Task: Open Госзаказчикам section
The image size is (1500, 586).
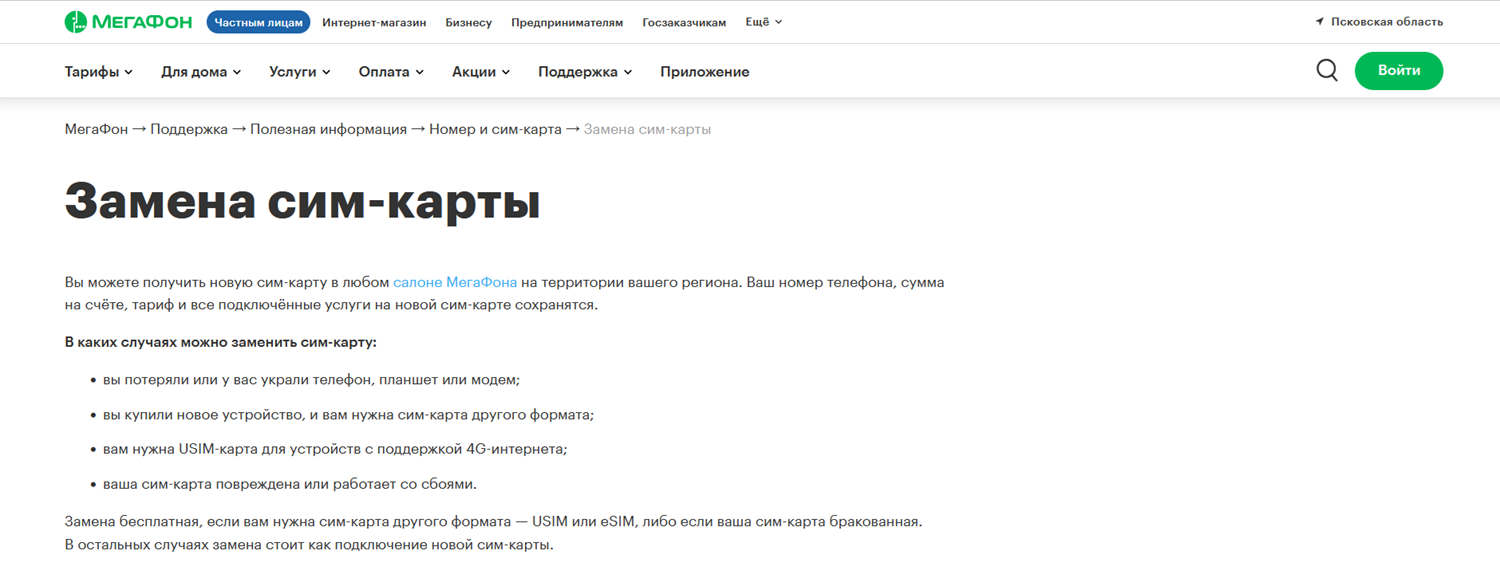Action: click(x=684, y=22)
